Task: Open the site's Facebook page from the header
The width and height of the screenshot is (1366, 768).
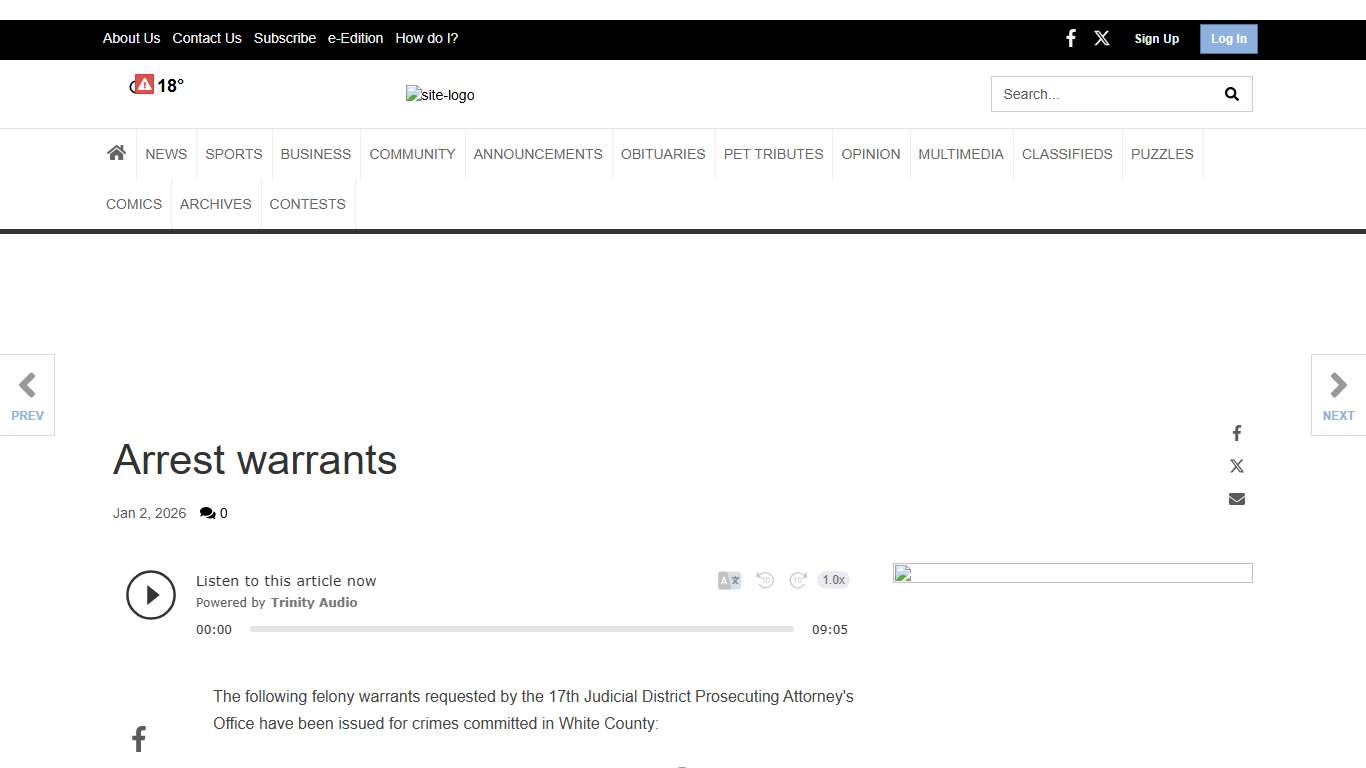Action: tap(1070, 38)
